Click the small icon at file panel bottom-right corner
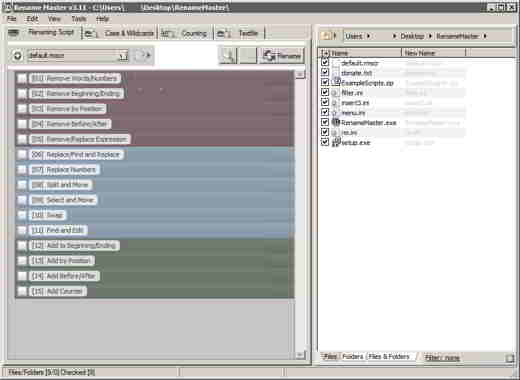This screenshot has height=380, width=520. (x=509, y=358)
